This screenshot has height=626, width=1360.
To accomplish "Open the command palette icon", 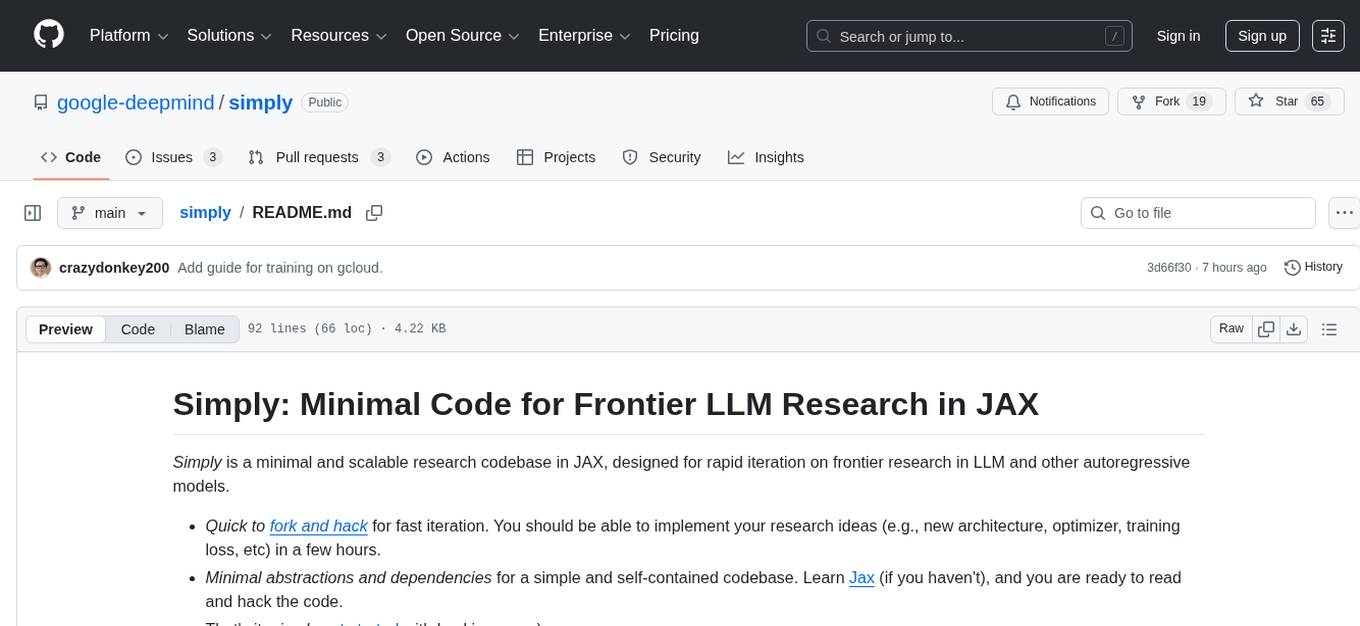I will click(1328, 35).
